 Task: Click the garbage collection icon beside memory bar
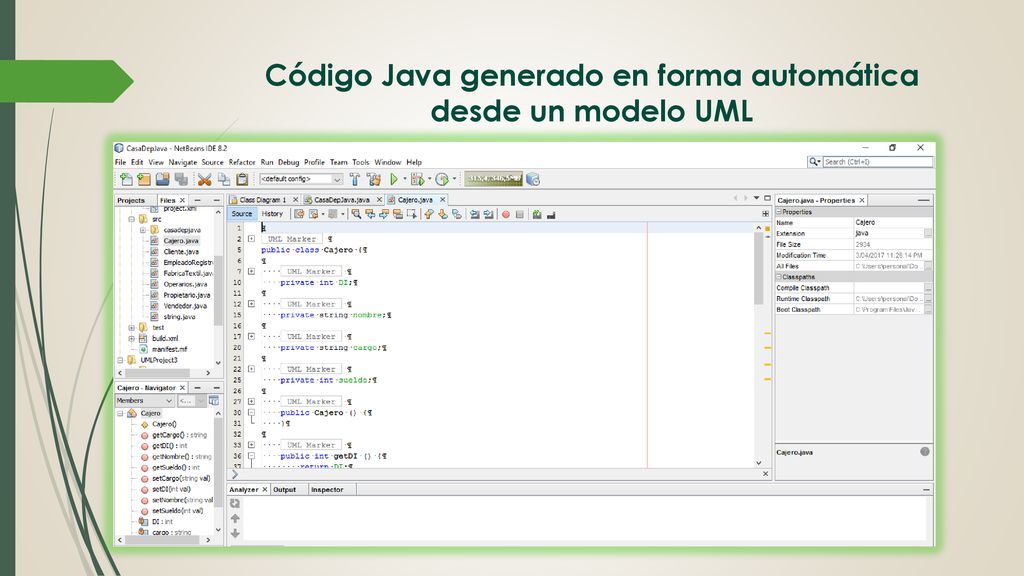pos(533,179)
